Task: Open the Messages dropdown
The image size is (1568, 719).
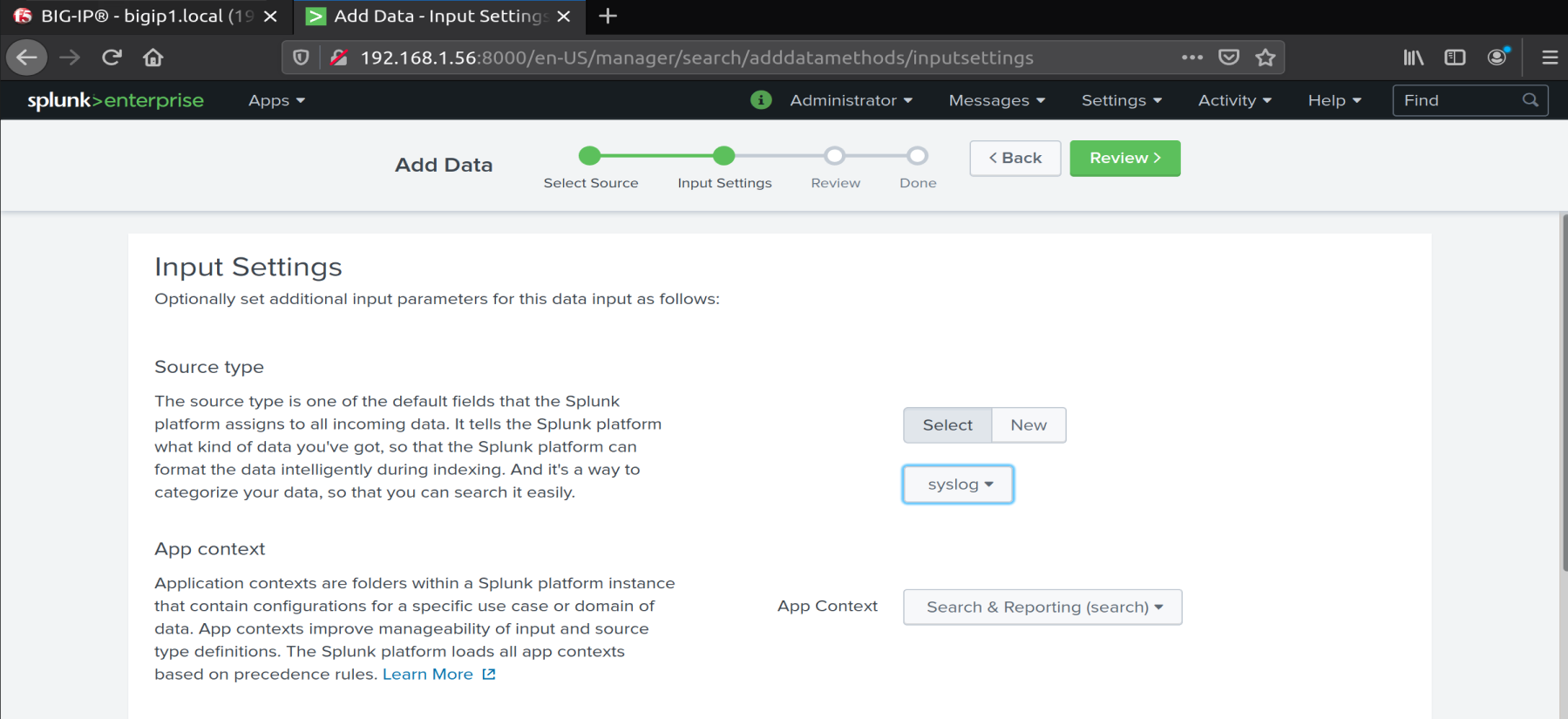Action: point(997,100)
